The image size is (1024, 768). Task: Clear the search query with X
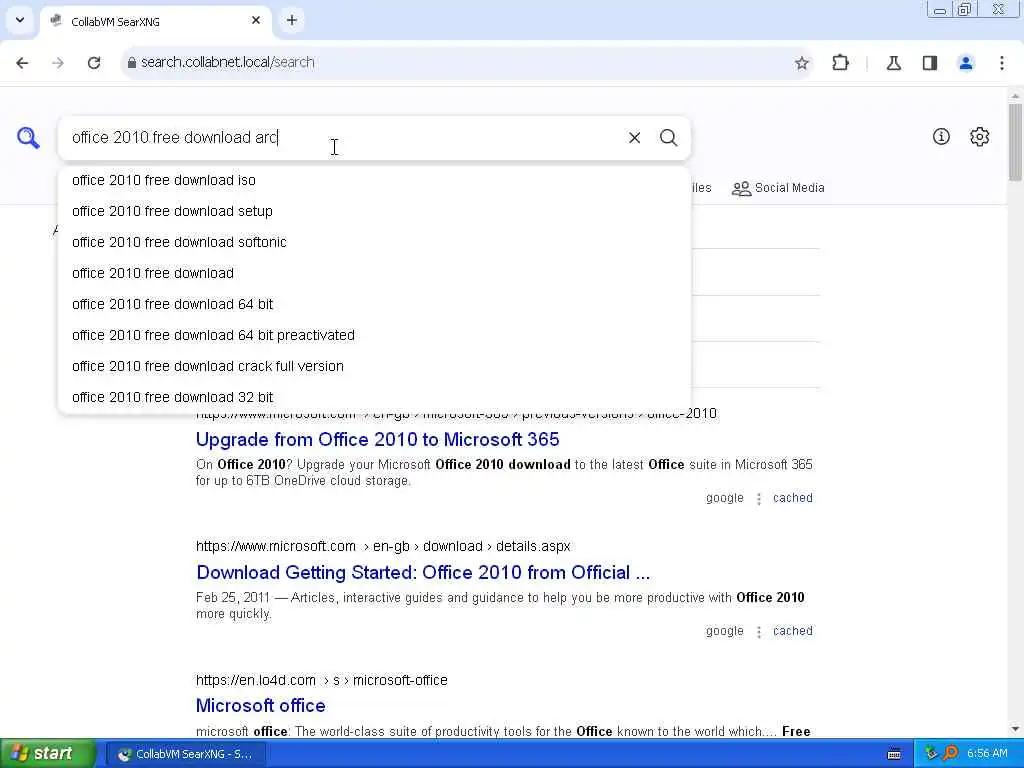click(x=634, y=138)
